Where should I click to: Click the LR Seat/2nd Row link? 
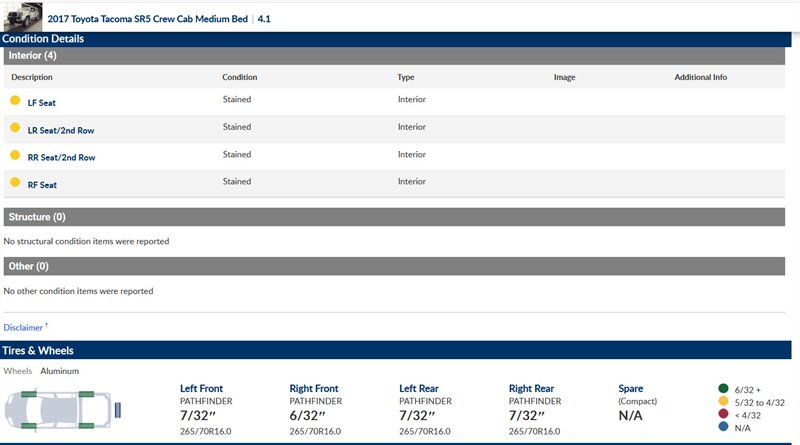(61, 130)
